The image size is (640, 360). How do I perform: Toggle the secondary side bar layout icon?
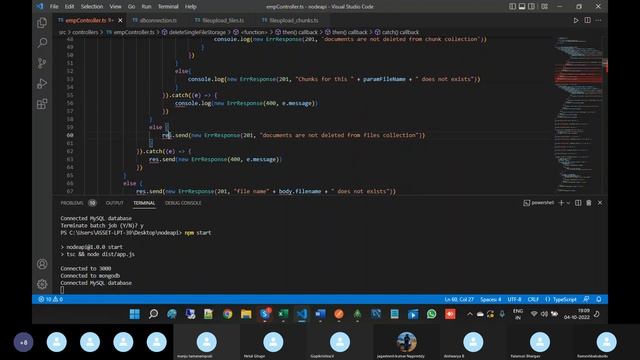531,7
